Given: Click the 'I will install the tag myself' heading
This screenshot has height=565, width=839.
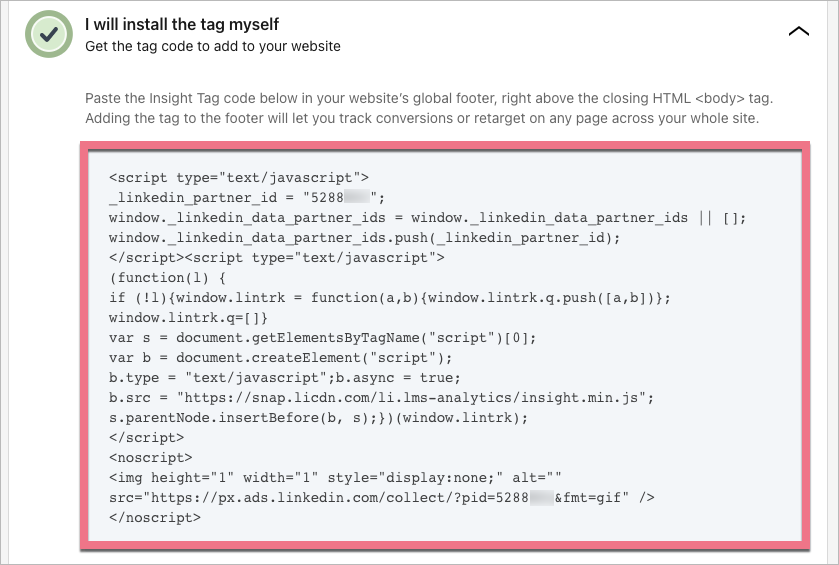Looking at the screenshot, I should (x=182, y=24).
